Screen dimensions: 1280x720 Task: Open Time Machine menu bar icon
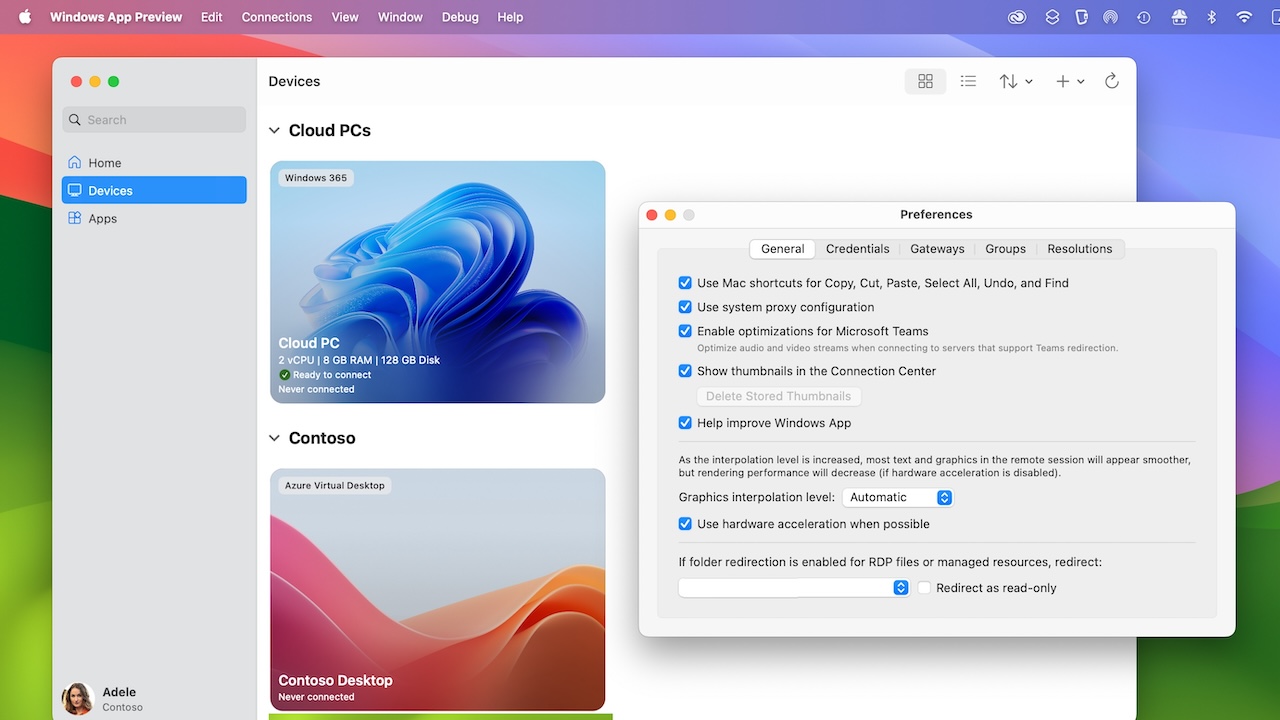1143,17
